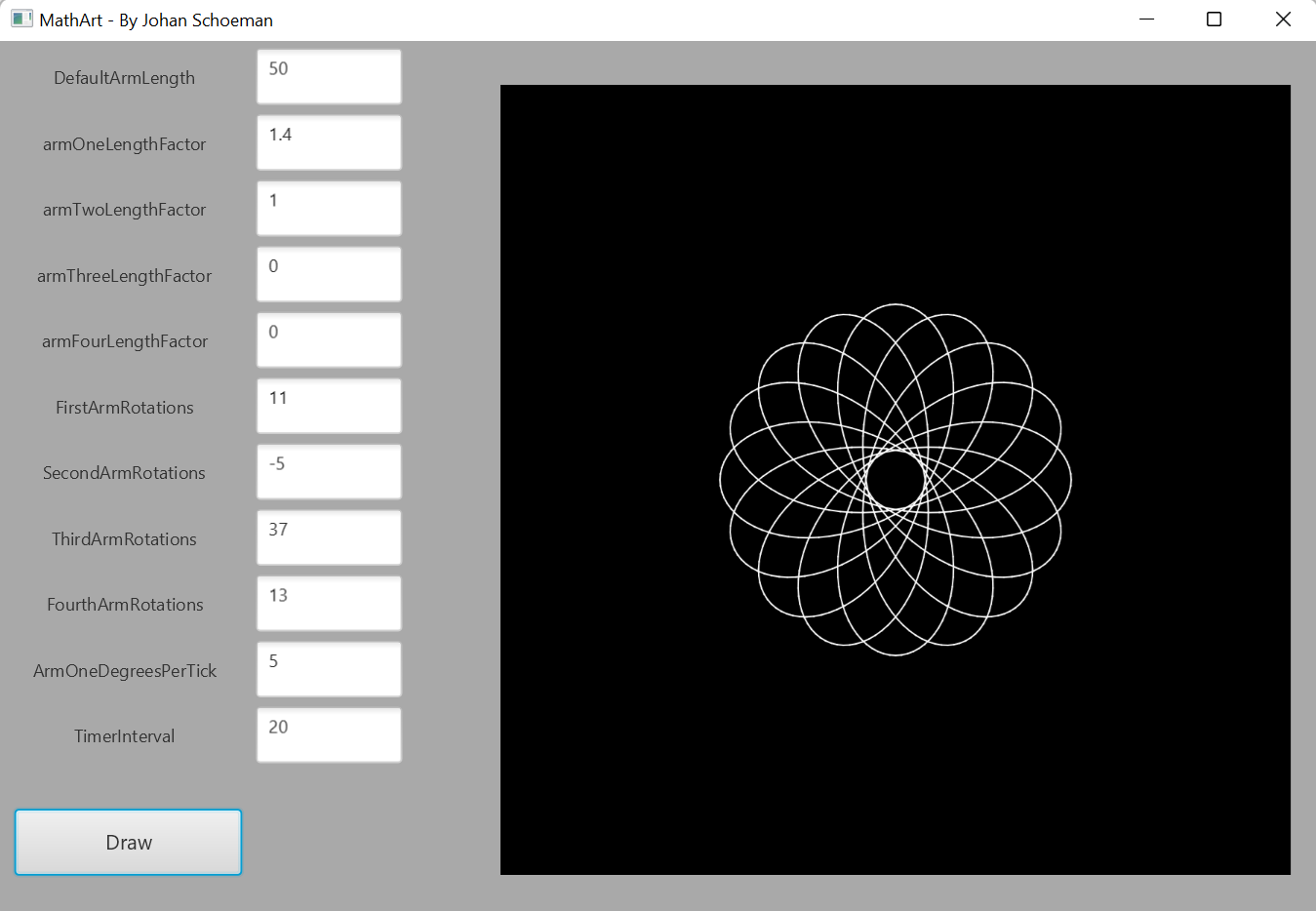Click the armTwoLengthFactor label text
This screenshot has height=911, width=1316.
124,210
